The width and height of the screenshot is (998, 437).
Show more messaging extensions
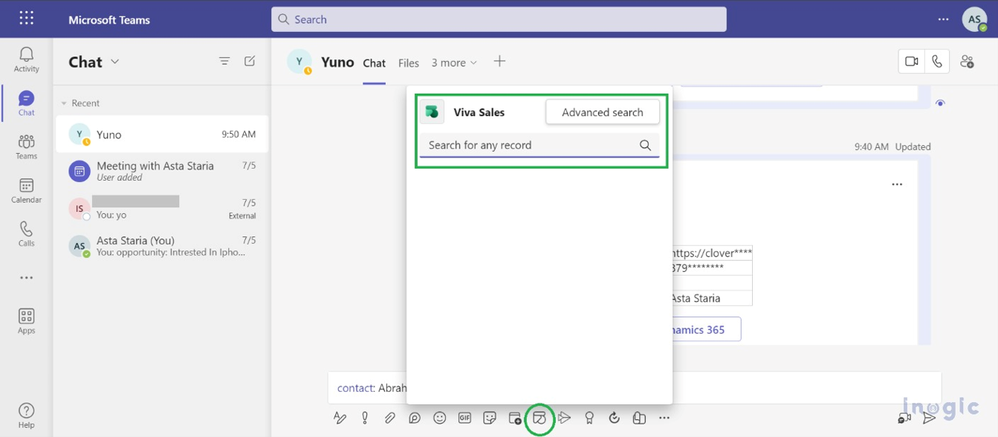664,418
